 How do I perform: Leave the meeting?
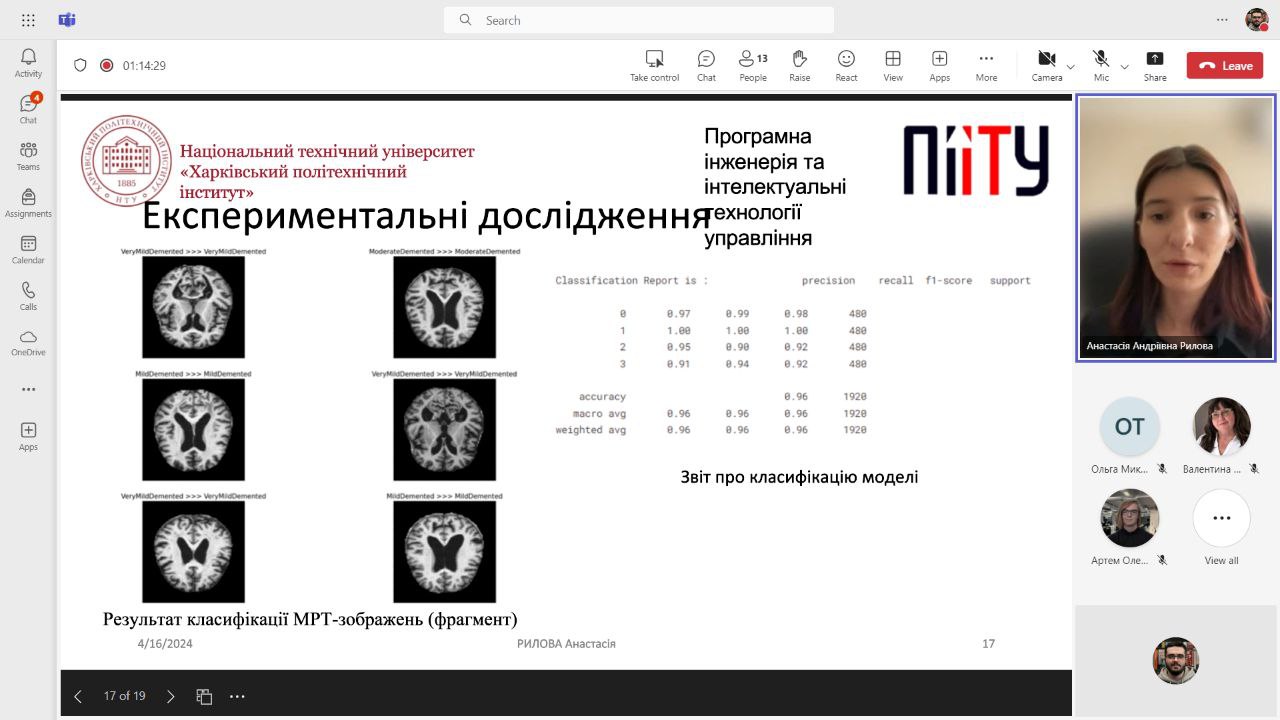tap(1225, 66)
